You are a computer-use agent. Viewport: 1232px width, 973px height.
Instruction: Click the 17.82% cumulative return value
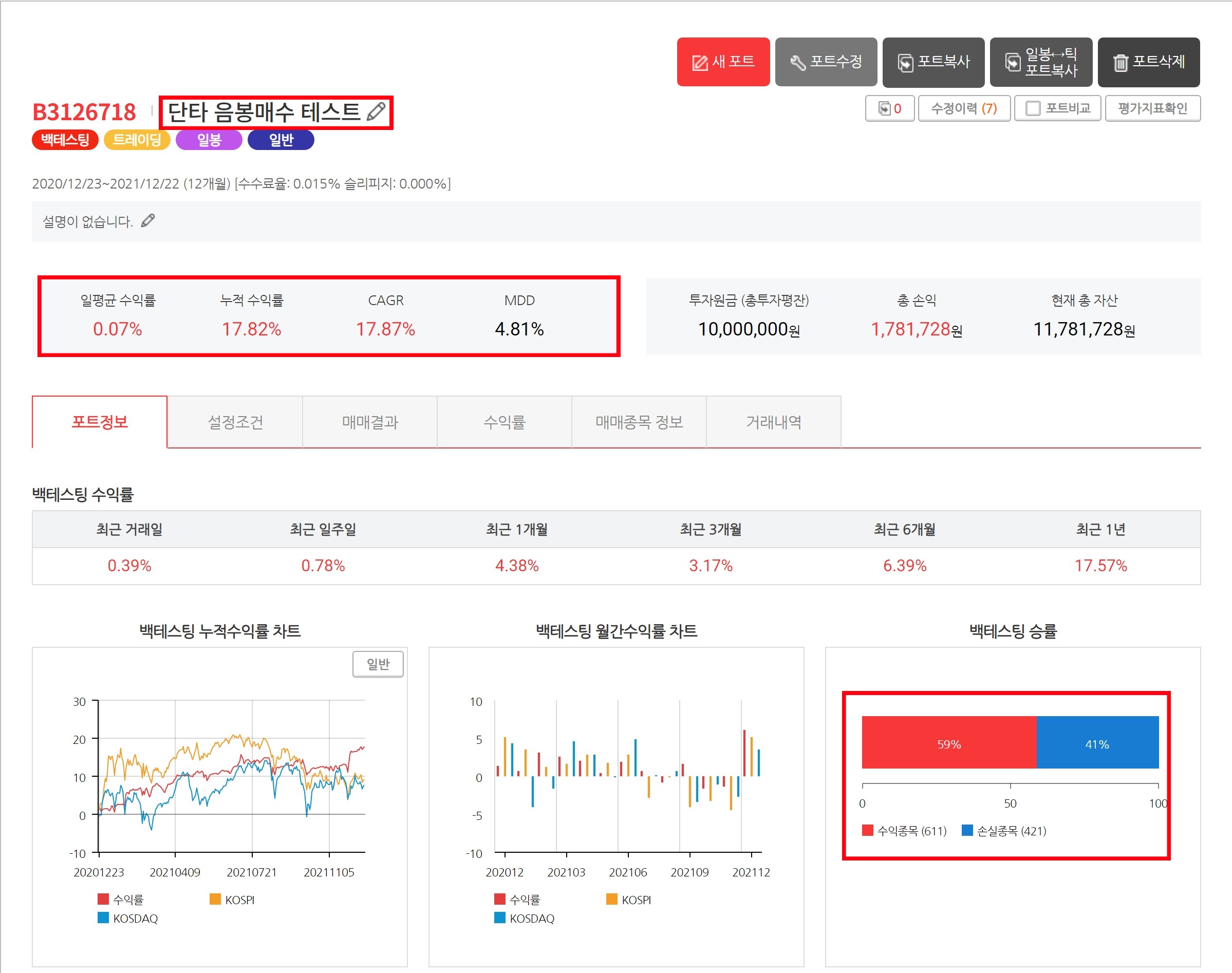point(251,329)
